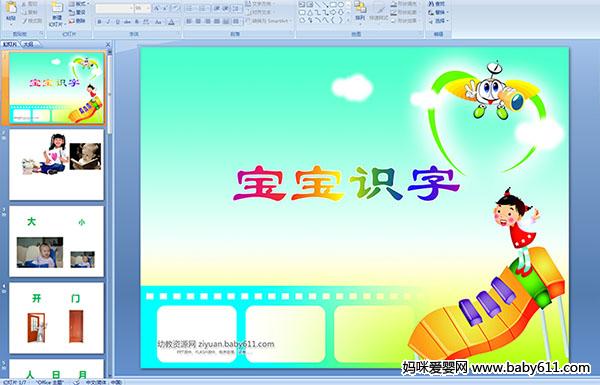Click the Decrease Indent icon
600x385 pixels.
point(217,8)
